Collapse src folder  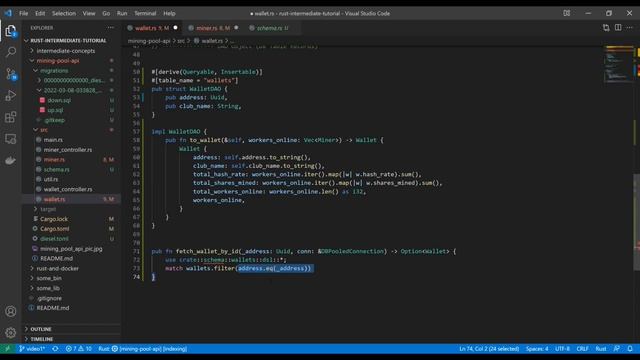tap(71, 130)
